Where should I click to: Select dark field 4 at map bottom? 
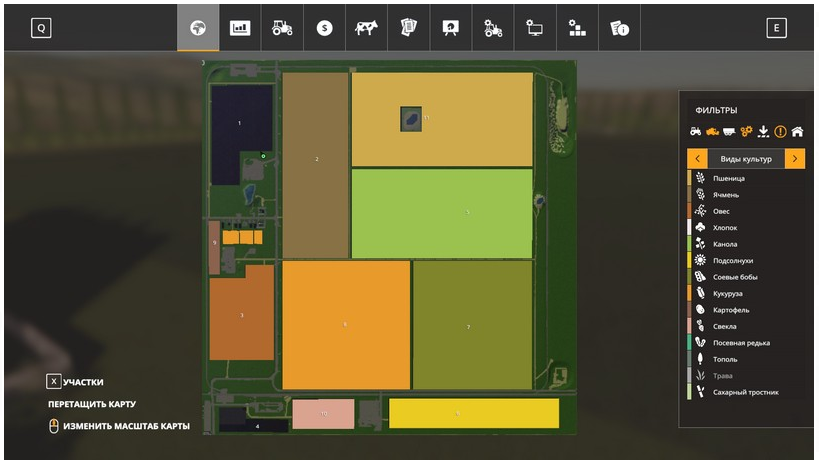[257, 426]
